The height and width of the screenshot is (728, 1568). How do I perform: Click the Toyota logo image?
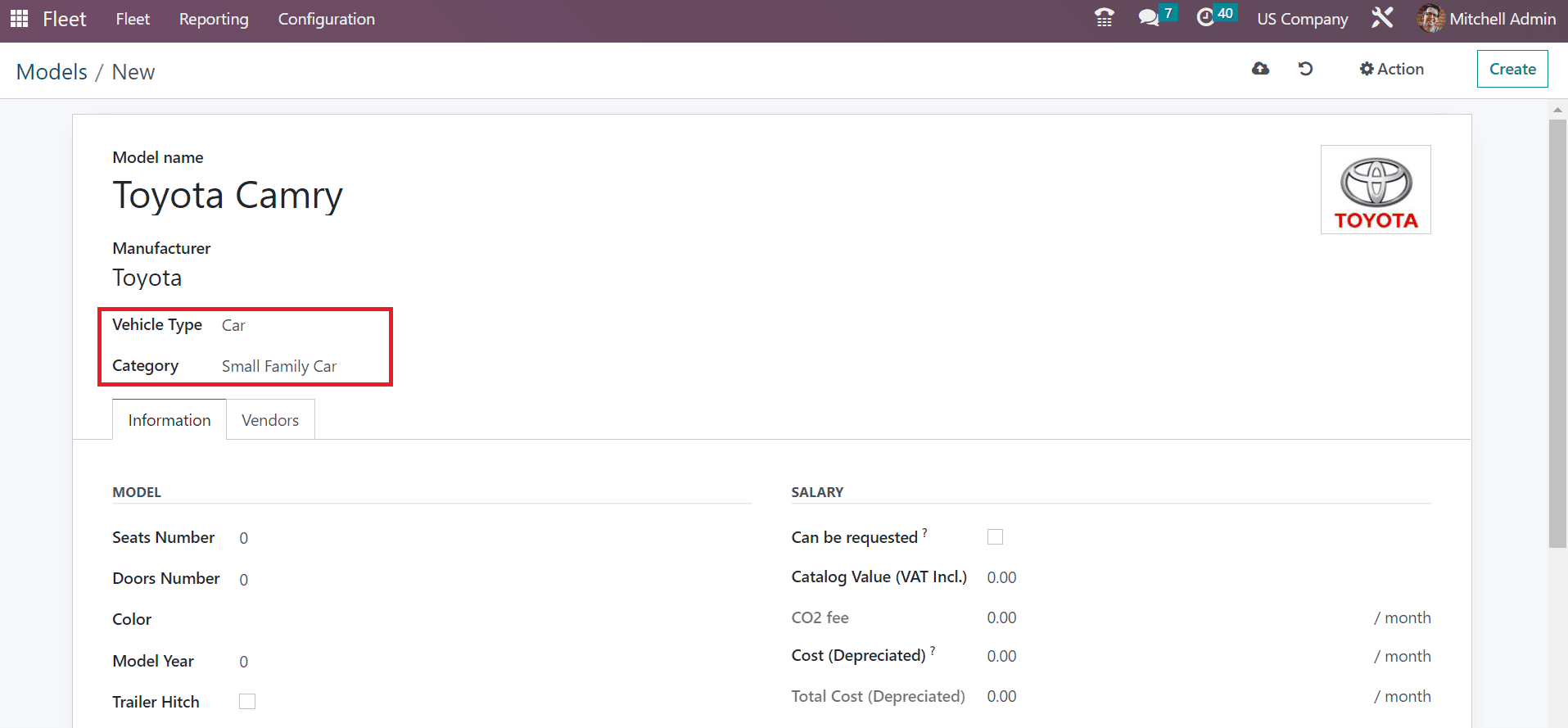[x=1376, y=190]
